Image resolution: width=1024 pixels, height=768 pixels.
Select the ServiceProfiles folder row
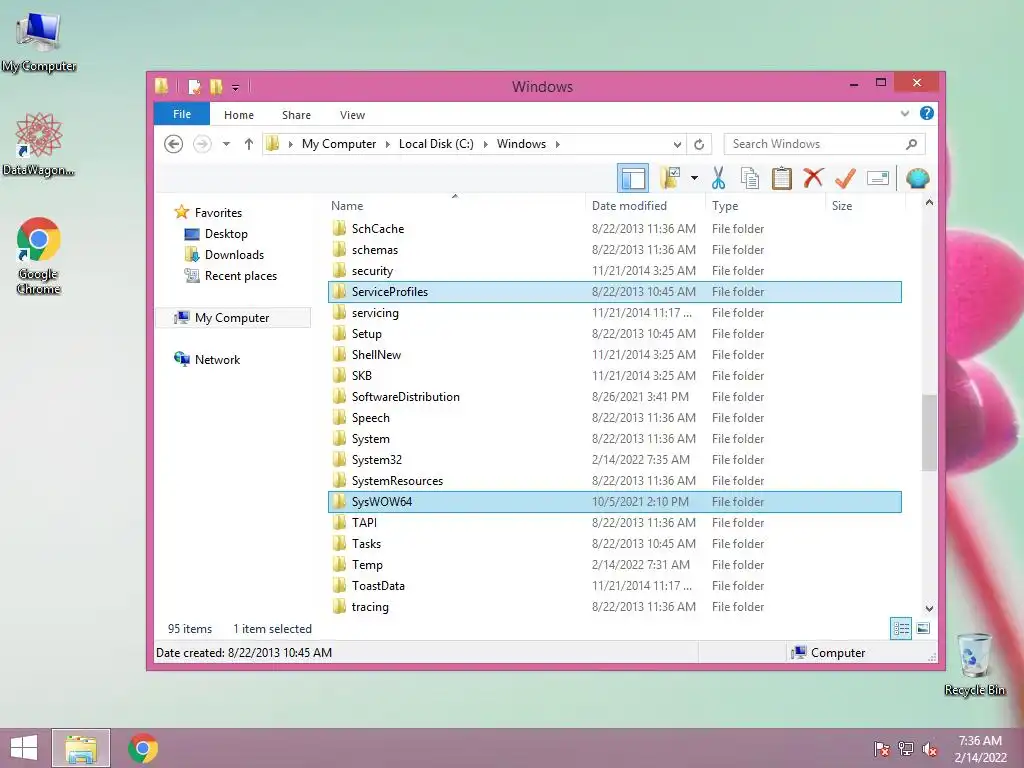[x=615, y=292]
